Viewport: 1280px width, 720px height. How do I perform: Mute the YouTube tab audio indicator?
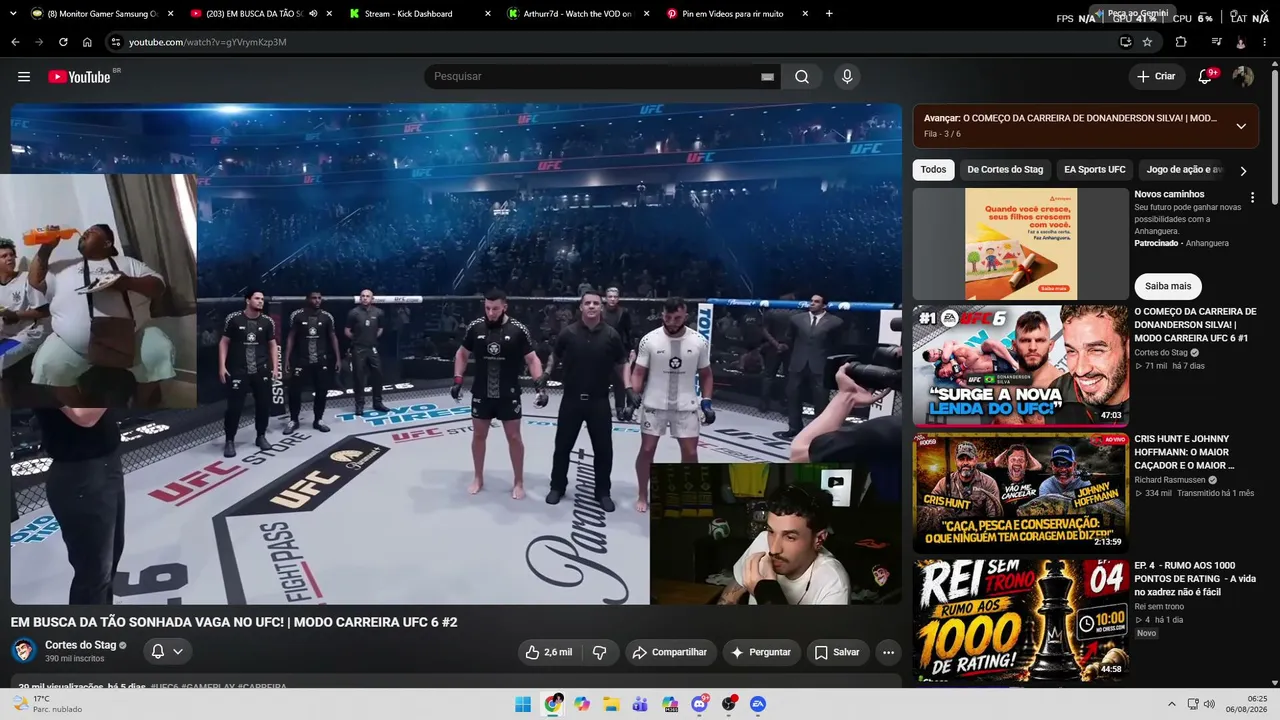[x=313, y=14]
